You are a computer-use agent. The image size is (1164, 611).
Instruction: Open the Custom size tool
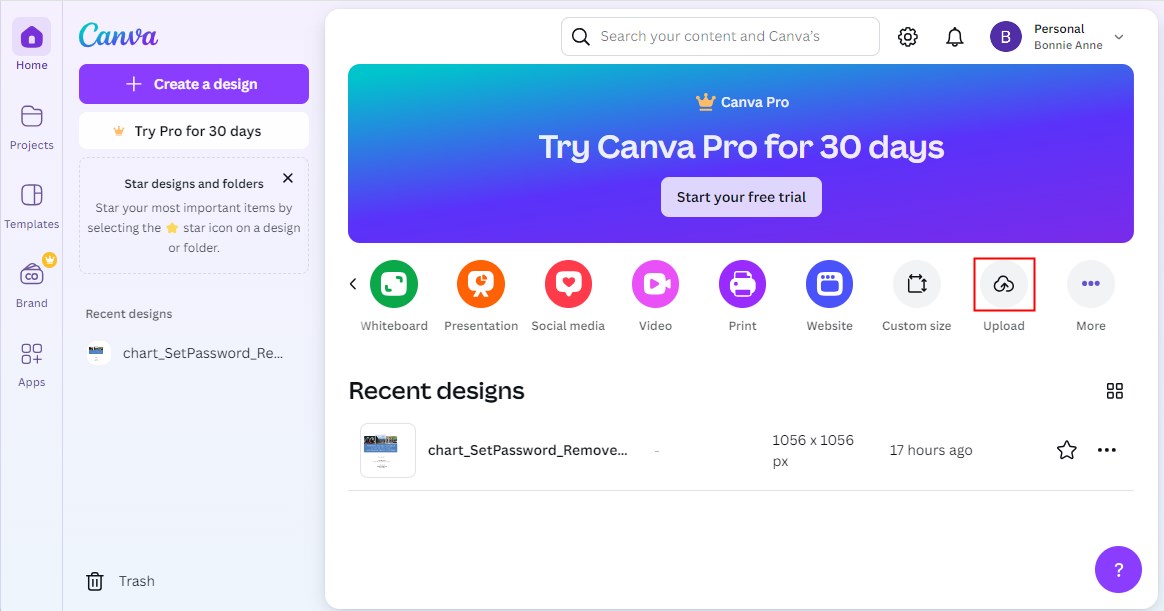[916, 283]
